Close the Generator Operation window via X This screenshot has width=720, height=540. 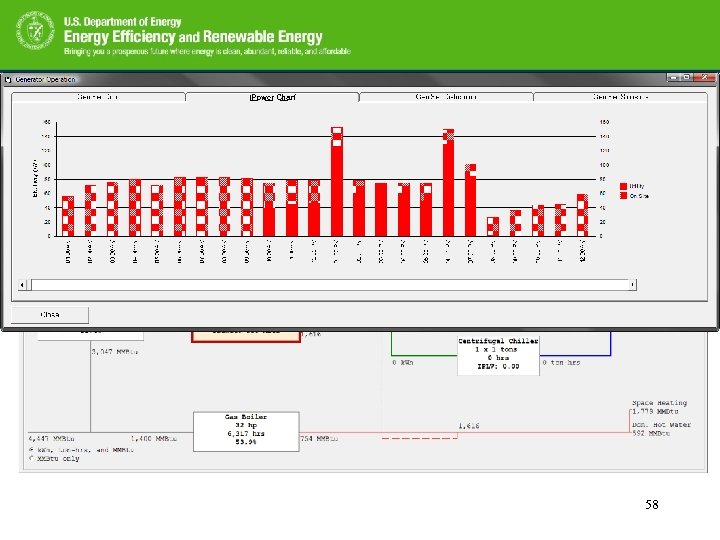(x=704, y=78)
